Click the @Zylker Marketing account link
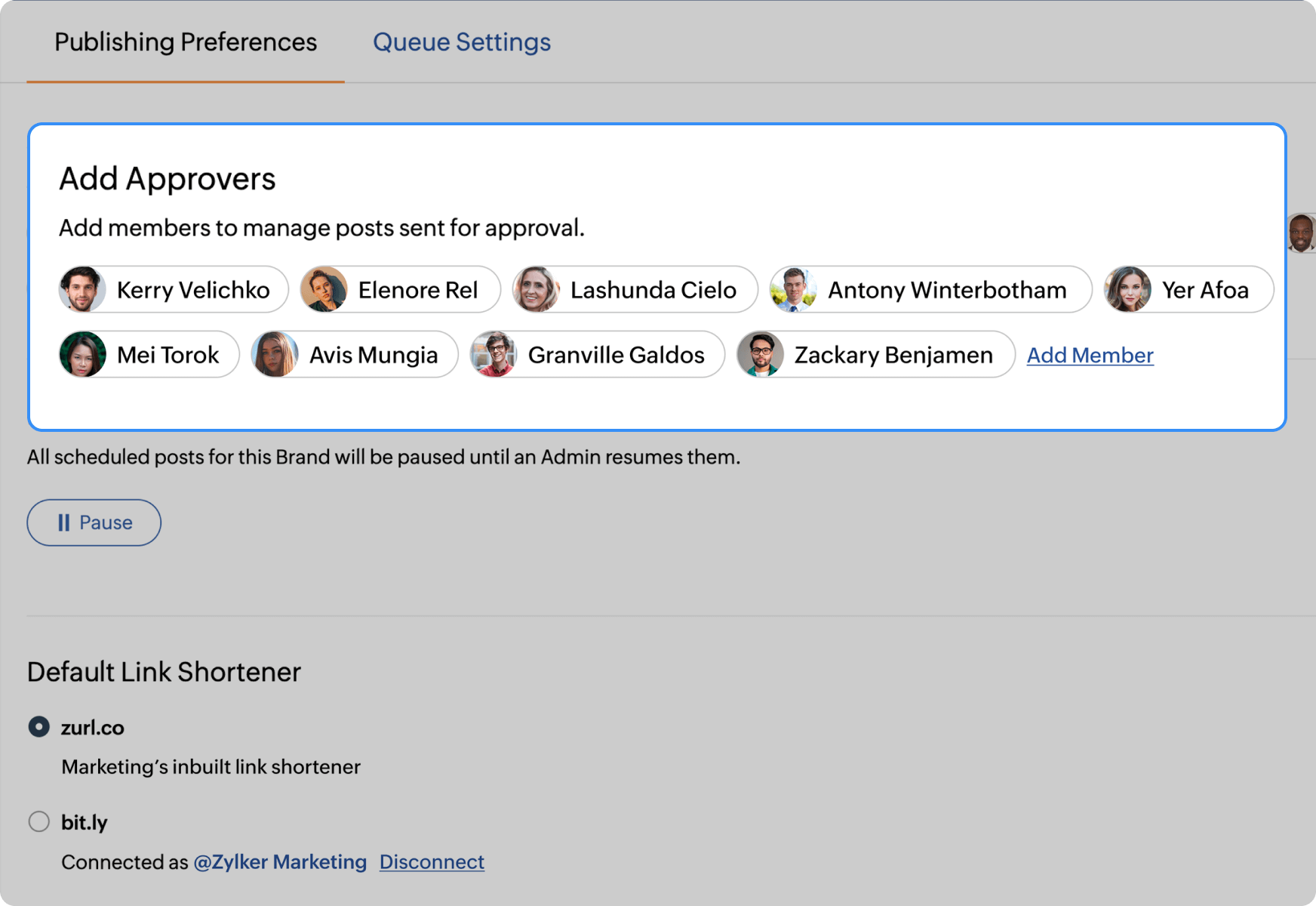This screenshot has height=906, width=1316. point(280,861)
